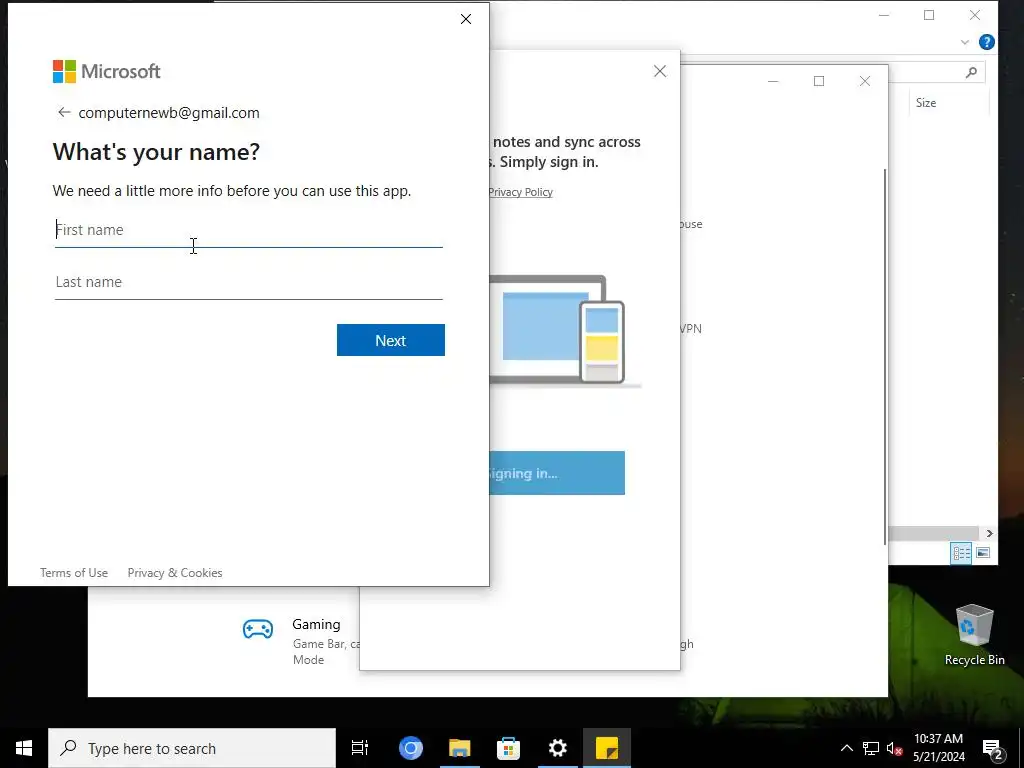Click the horizontal scrollbar right arrow
The image size is (1024, 768).
(x=989, y=534)
